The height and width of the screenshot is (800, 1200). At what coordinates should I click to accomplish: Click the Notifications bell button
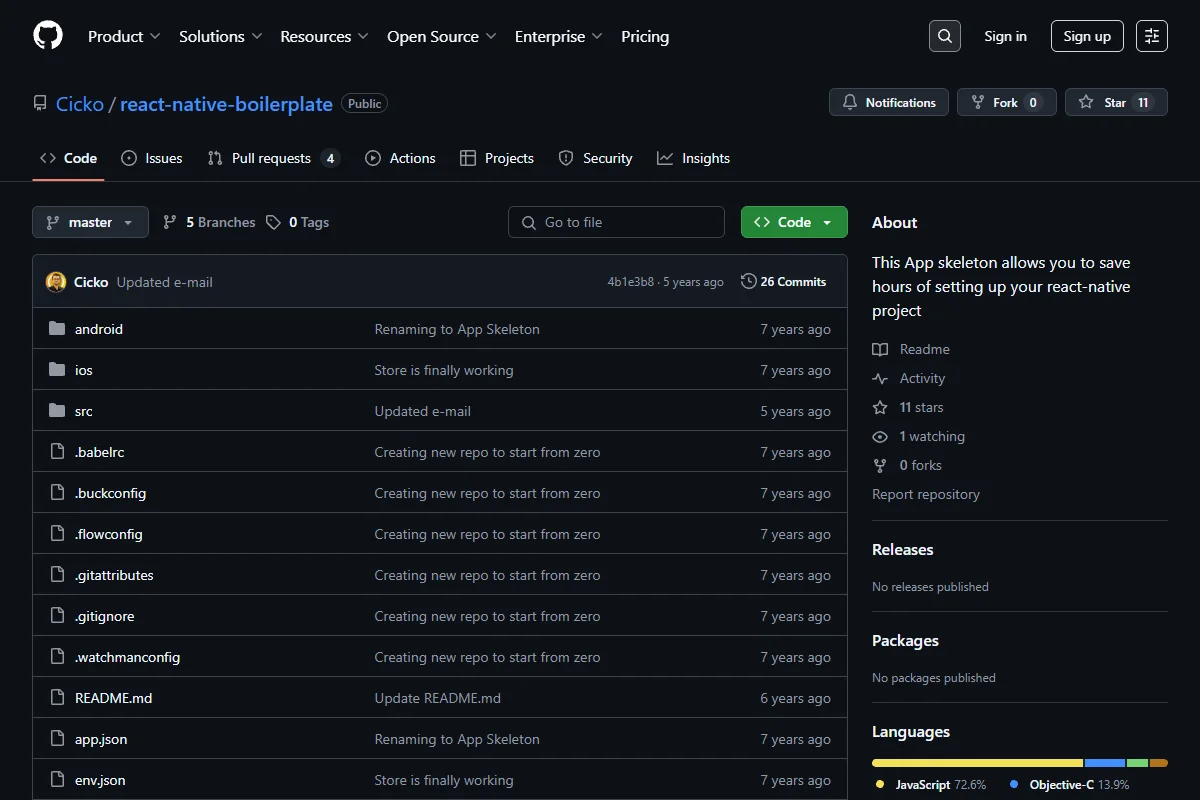pyautogui.click(x=888, y=102)
